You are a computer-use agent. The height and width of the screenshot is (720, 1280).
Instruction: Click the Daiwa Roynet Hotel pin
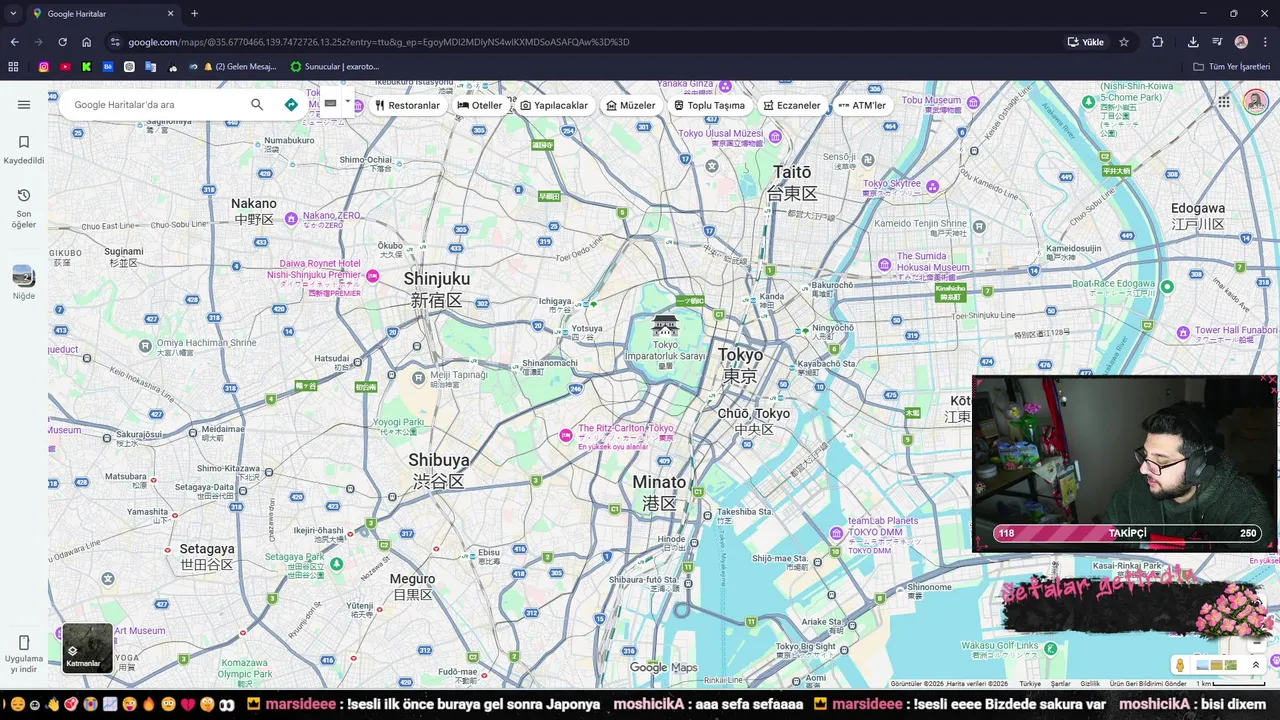pos(372,276)
